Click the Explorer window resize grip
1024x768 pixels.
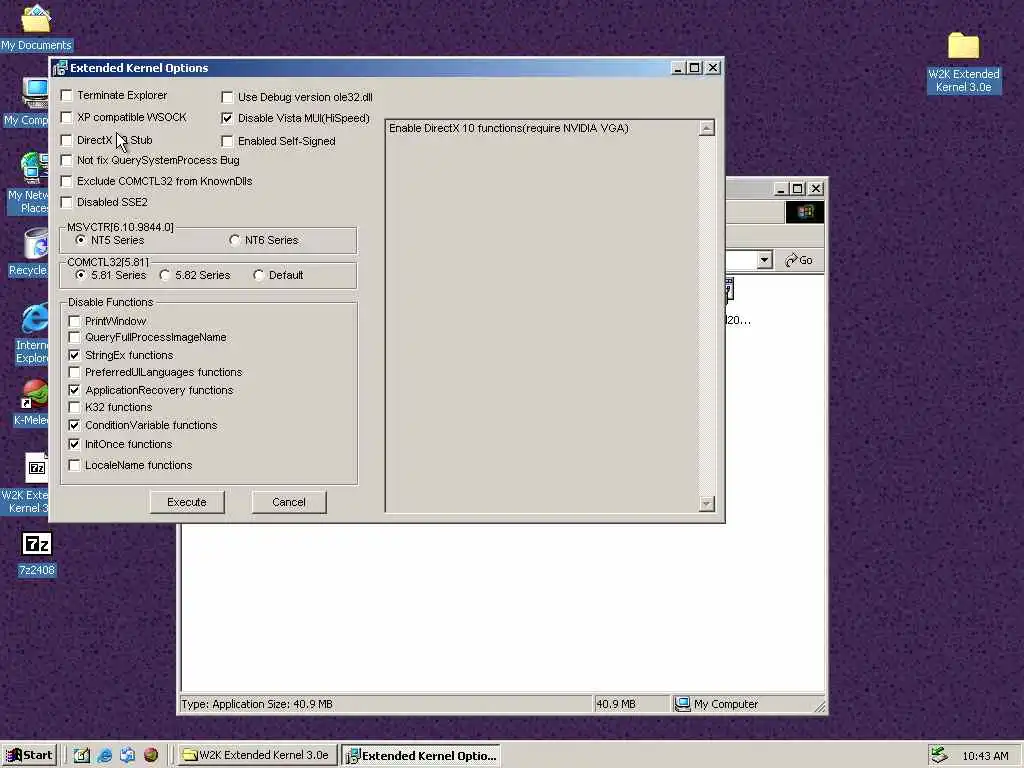[820, 706]
